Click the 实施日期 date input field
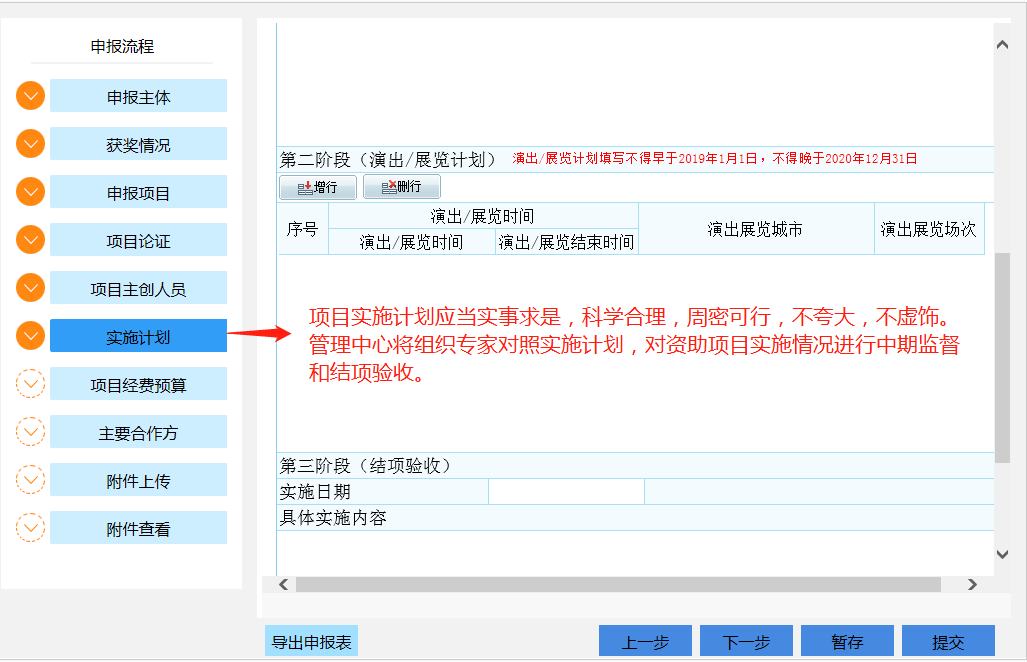The height and width of the screenshot is (662, 1027). point(565,491)
